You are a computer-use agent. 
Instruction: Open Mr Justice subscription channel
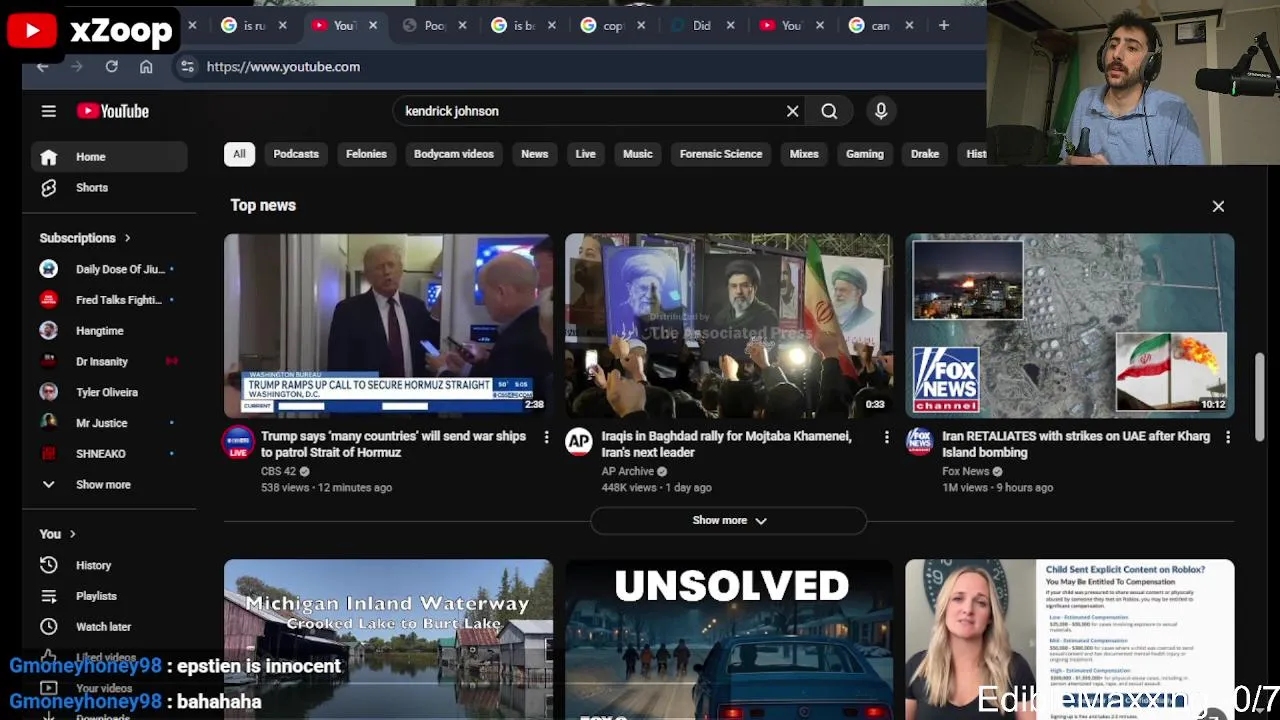tap(110, 423)
